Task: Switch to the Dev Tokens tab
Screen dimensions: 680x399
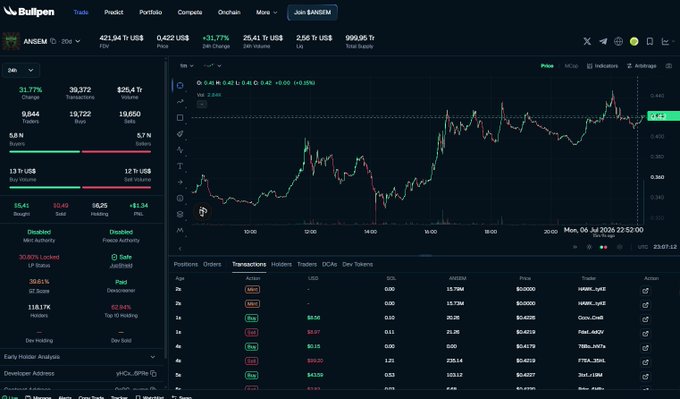Action: tap(357, 264)
